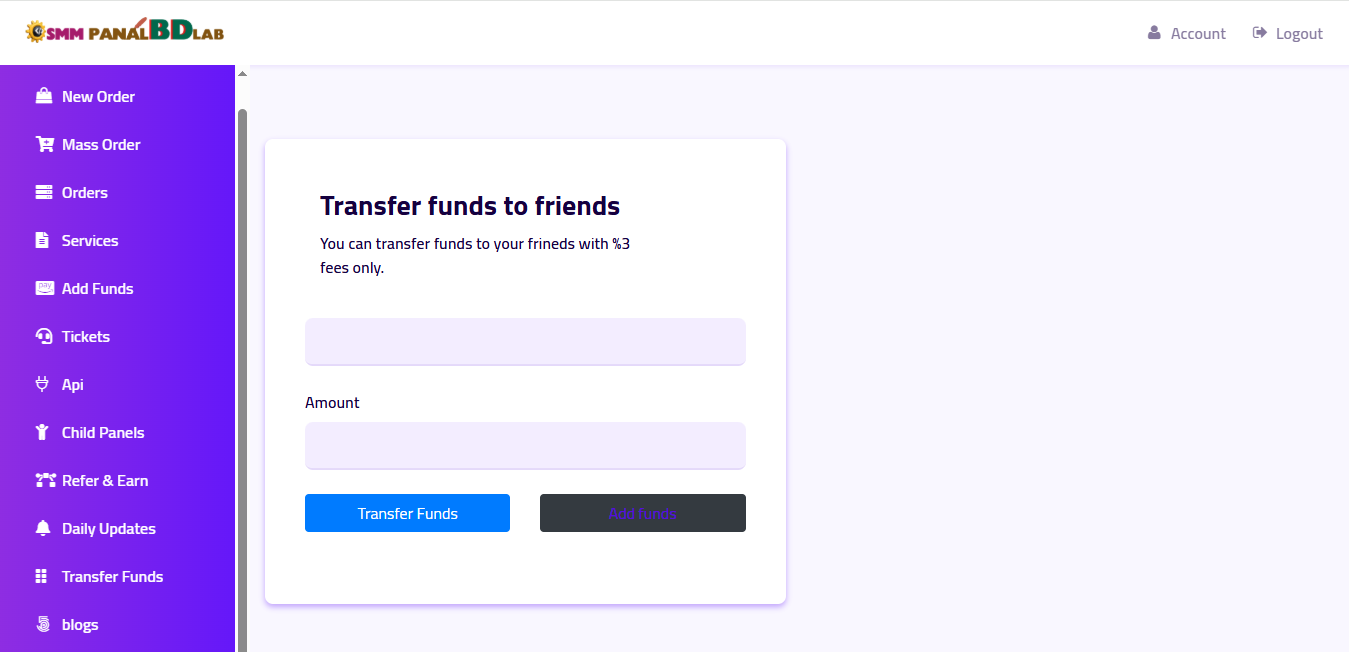Click the SMM Panal BD Lab logo
This screenshot has height=652, width=1349.
click(125, 32)
